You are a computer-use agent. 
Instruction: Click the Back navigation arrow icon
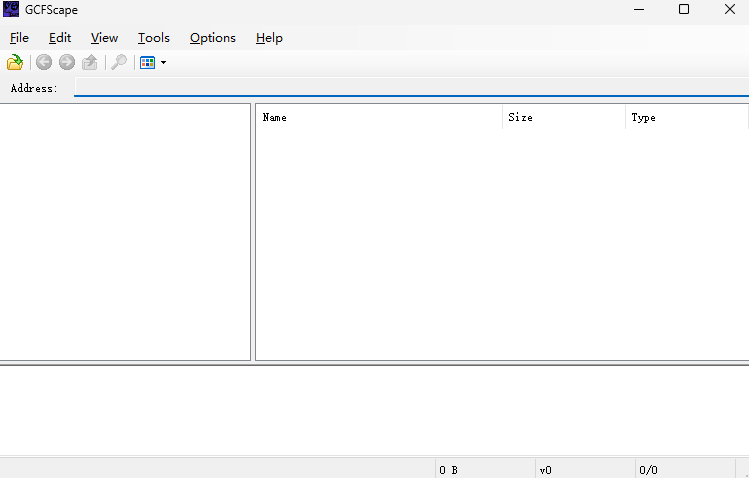[44, 63]
